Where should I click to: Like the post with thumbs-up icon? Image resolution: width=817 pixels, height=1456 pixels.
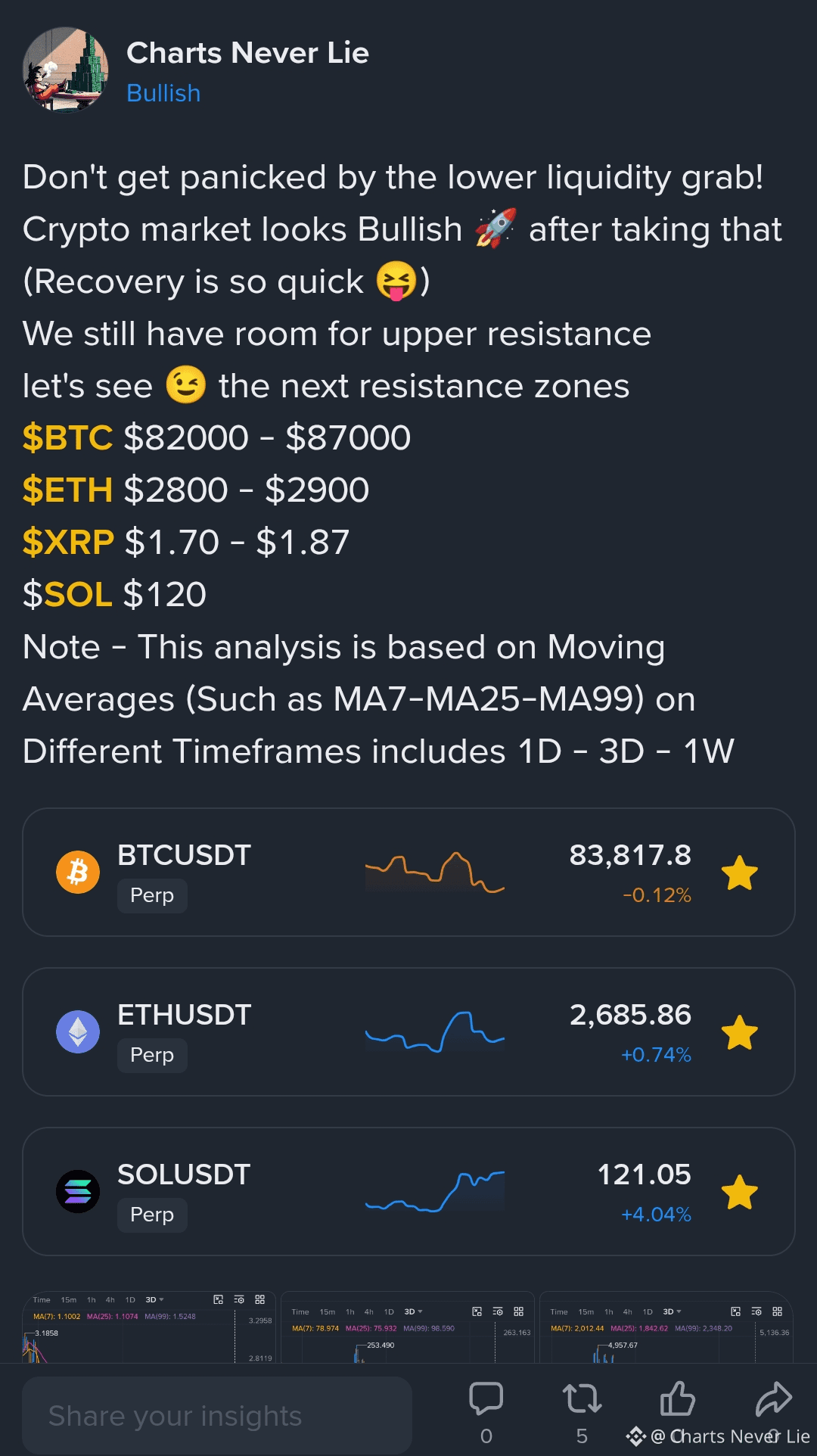click(677, 1398)
